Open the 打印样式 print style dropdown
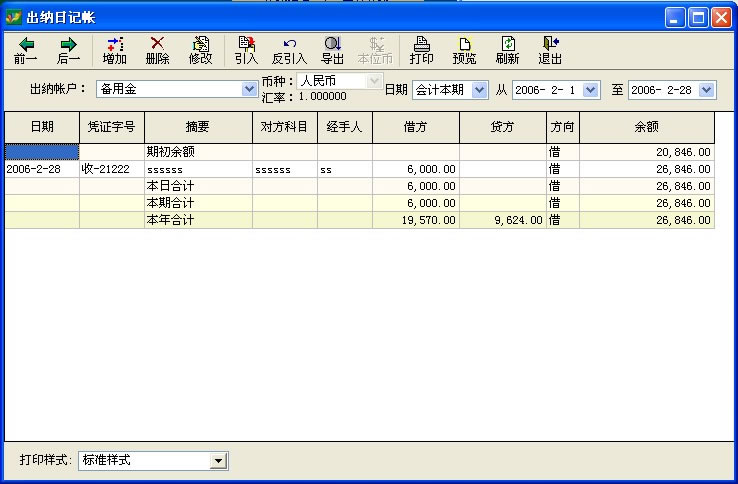The height and width of the screenshot is (484, 738). [x=218, y=461]
